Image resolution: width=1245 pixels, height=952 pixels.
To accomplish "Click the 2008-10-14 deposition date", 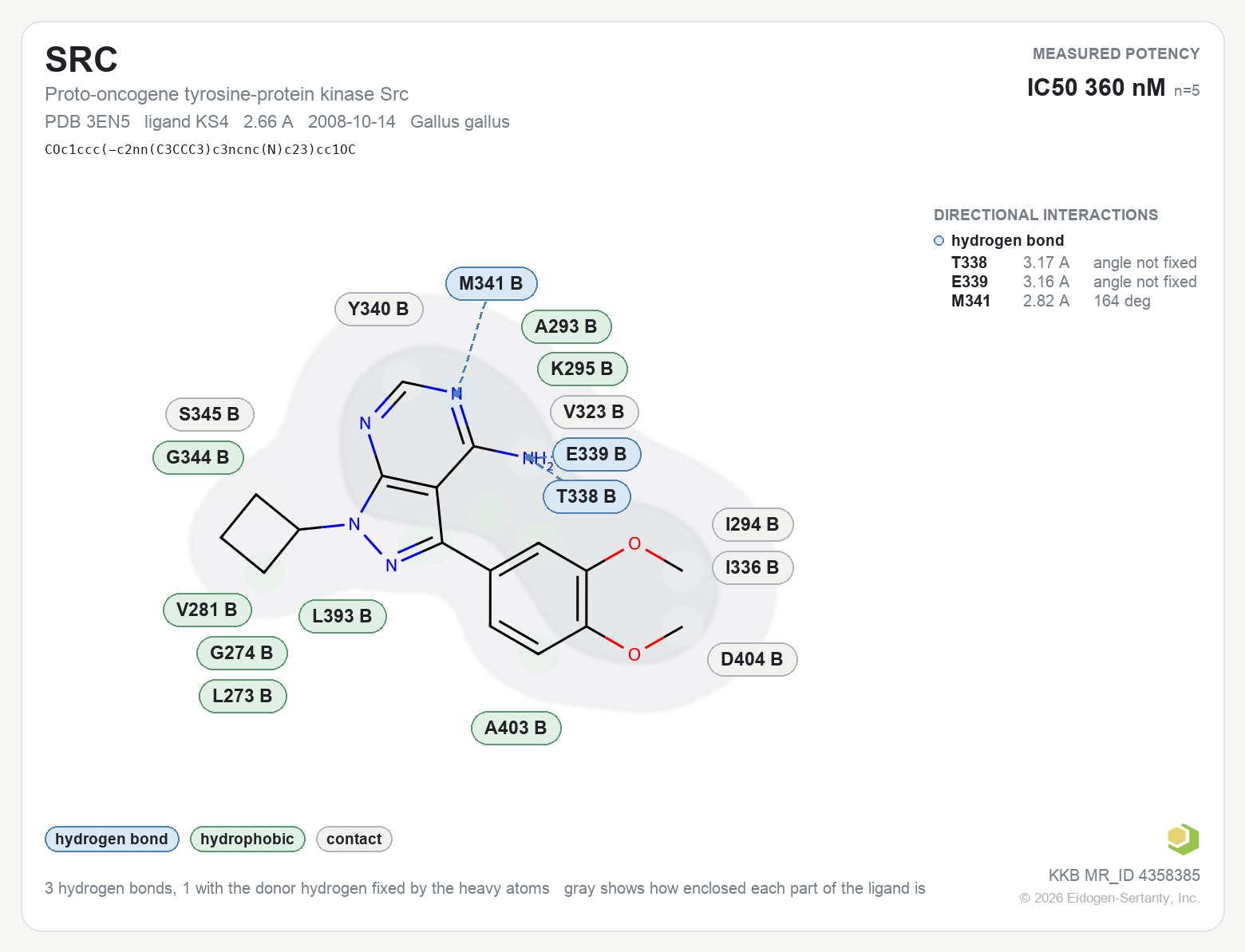I will pyautogui.click(x=352, y=122).
